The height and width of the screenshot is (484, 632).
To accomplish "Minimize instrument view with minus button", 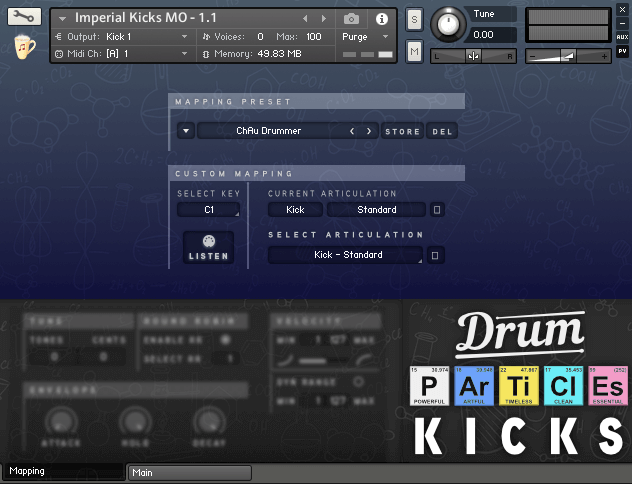I will [x=622, y=23].
